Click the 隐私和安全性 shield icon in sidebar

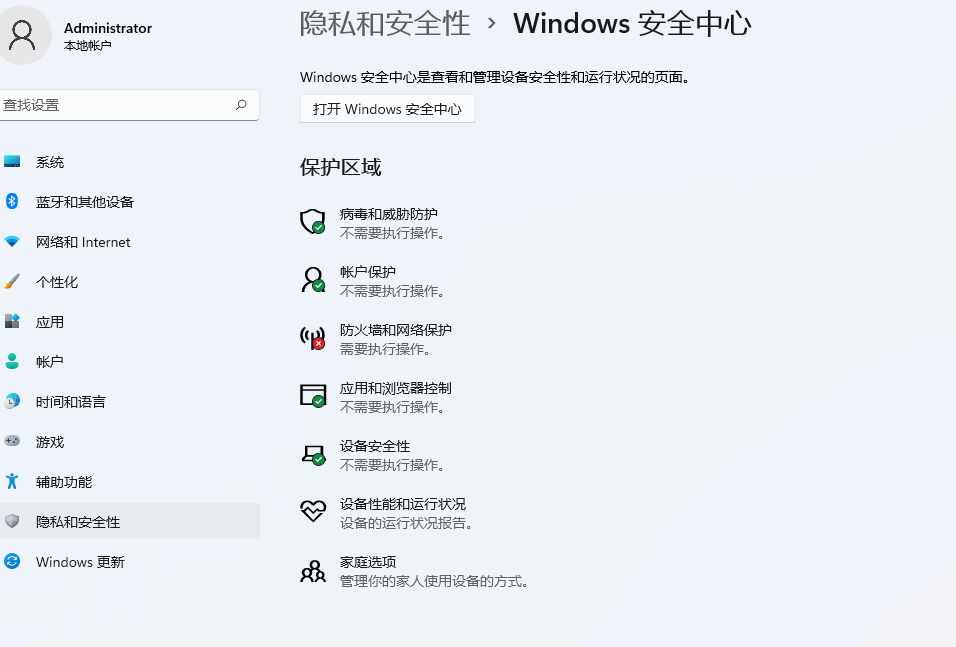pos(12,521)
